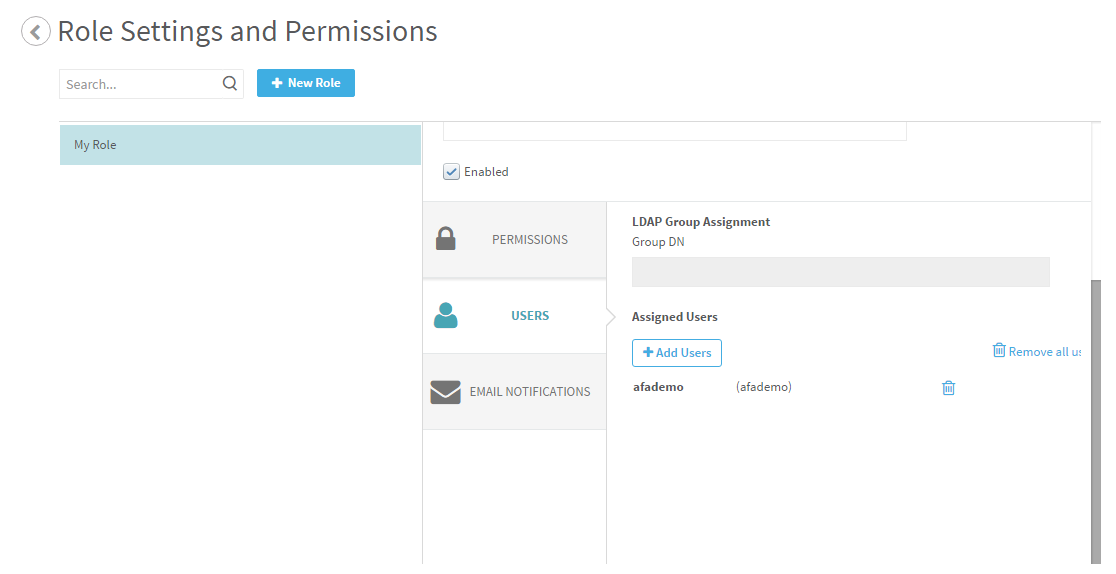The width and height of the screenshot is (1116, 574).
Task: Click the text box above Enabled
Action: pos(674,131)
